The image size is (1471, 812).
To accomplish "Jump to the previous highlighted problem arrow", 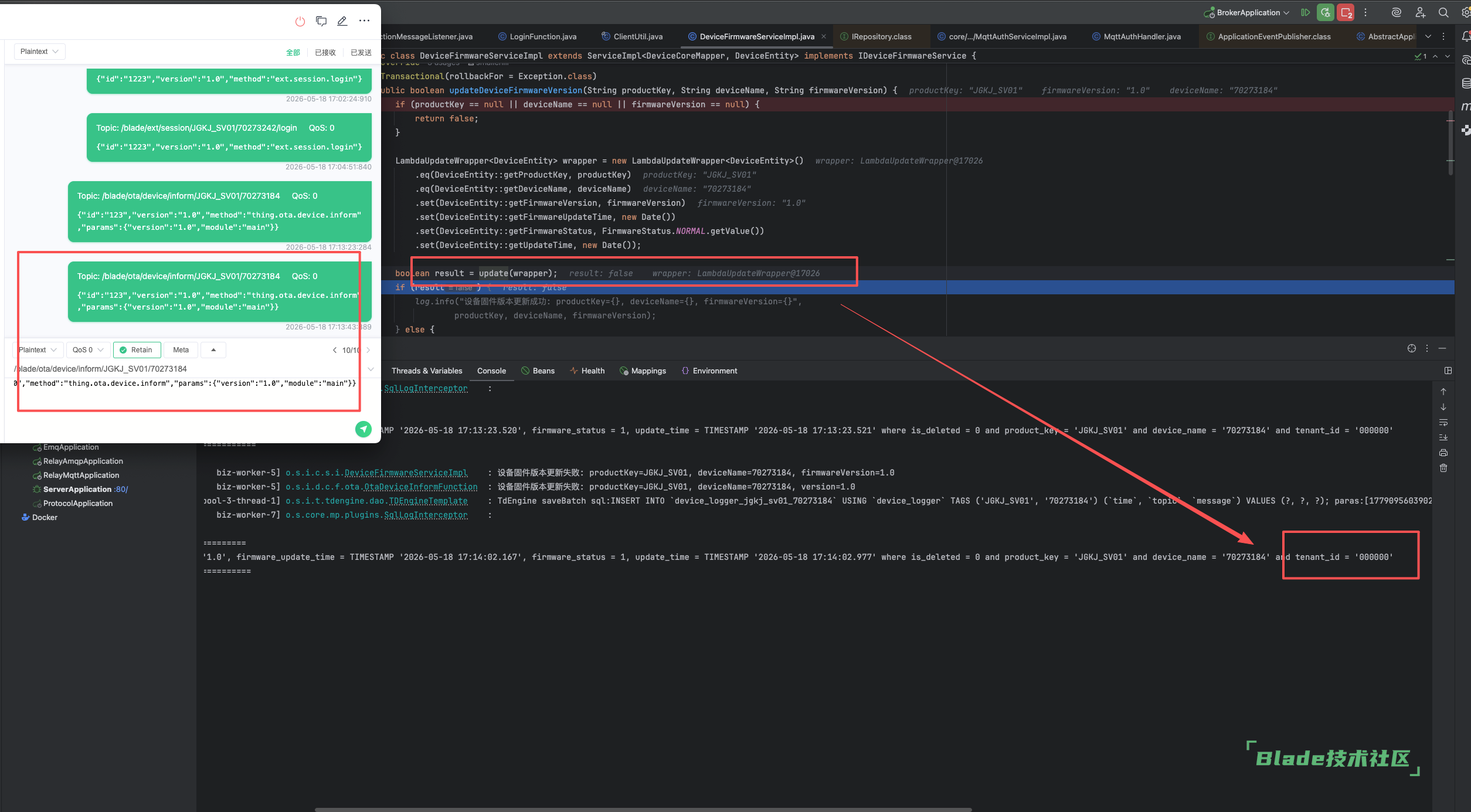I will click(1435, 56).
